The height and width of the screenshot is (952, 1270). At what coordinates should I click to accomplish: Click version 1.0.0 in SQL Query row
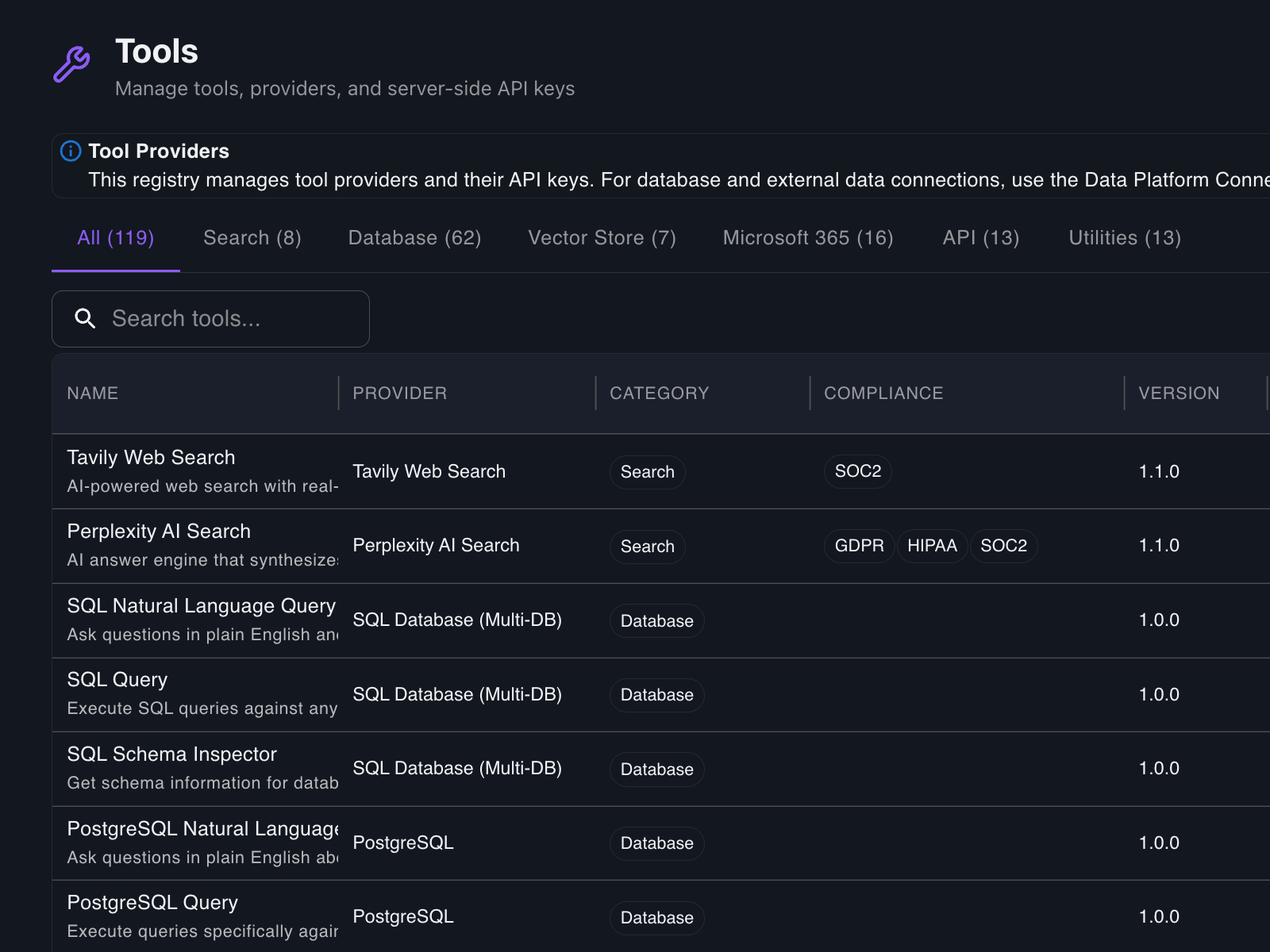[x=1159, y=694]
